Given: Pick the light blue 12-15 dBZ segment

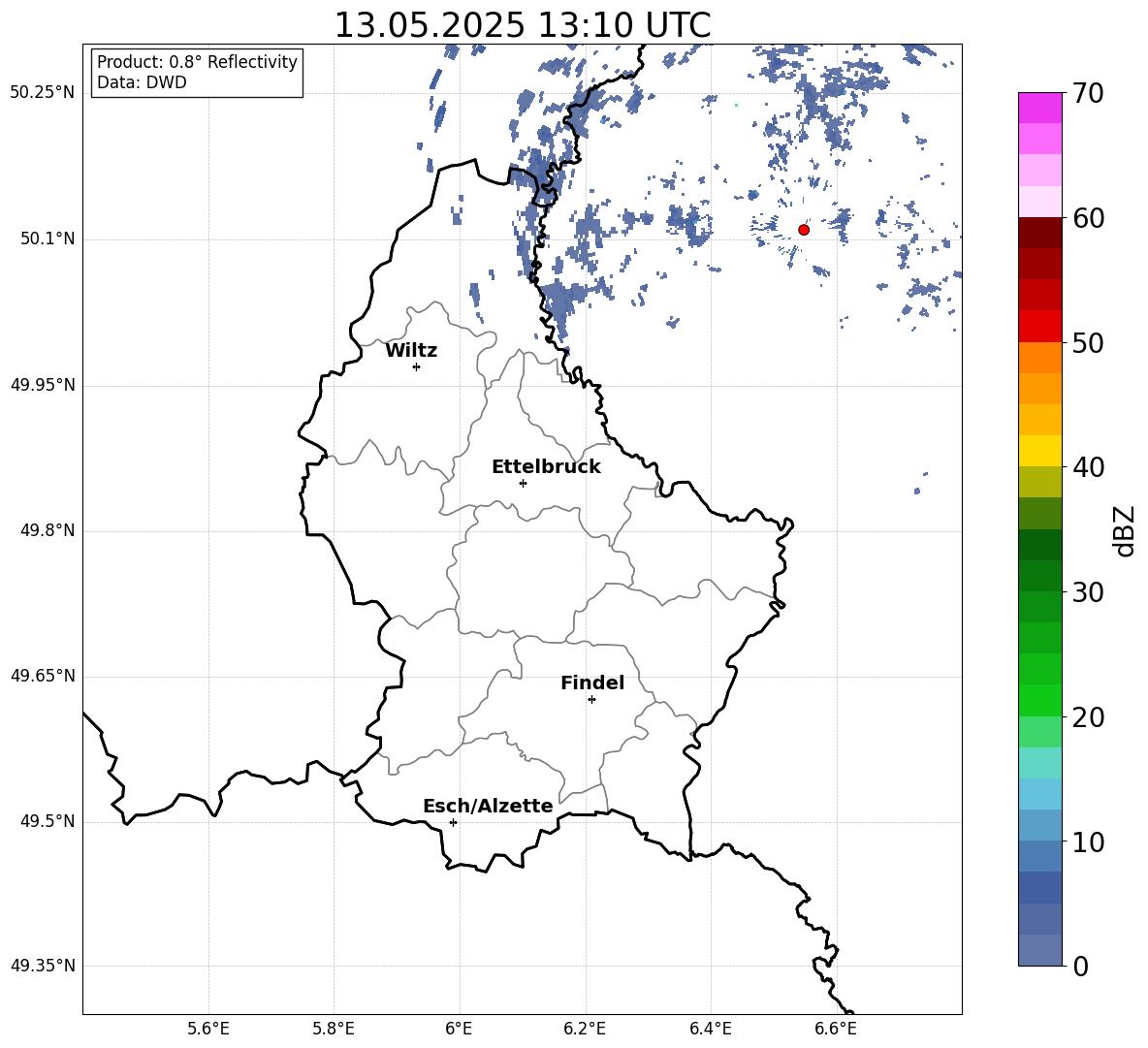Looking at the screenshot, I should tap(1039, 794).
